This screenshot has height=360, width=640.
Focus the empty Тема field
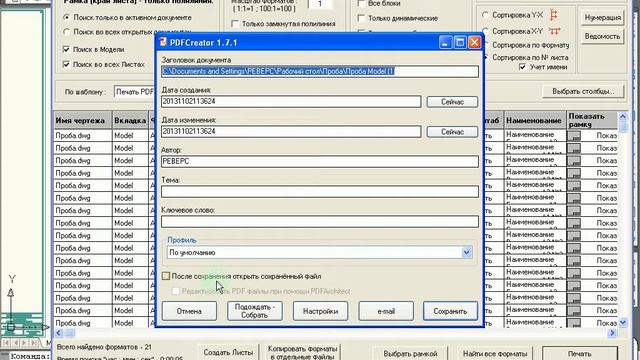[320, 191]
